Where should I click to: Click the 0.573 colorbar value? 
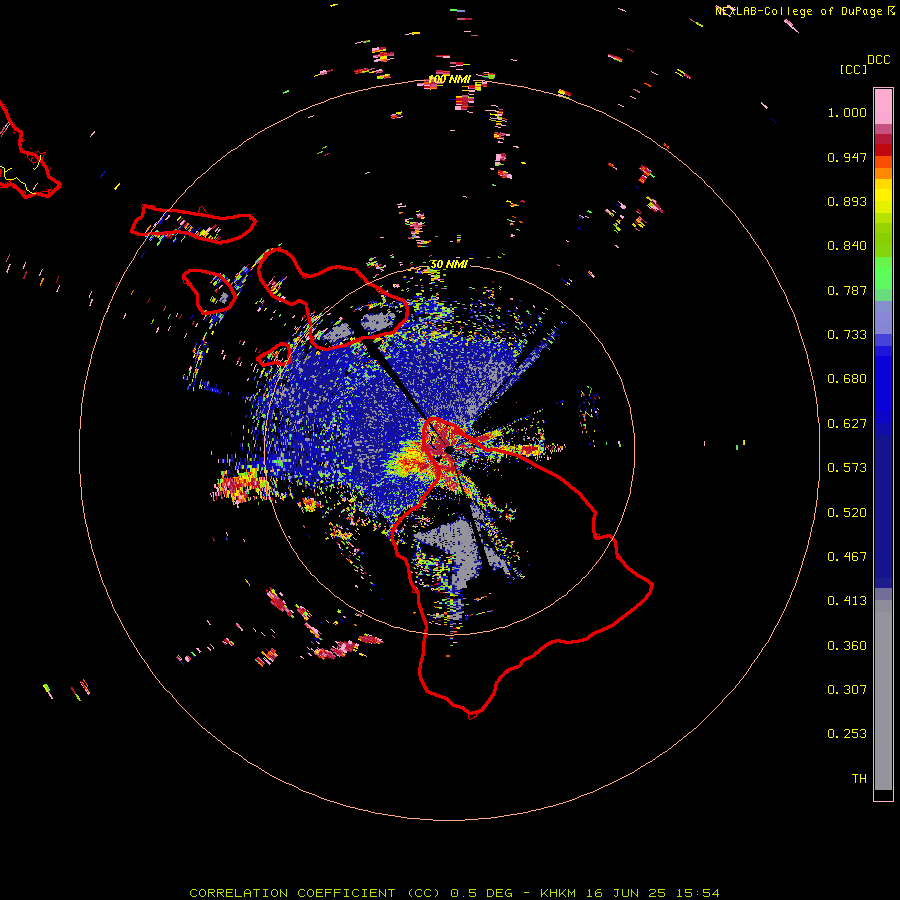click(x=847, y=468)
